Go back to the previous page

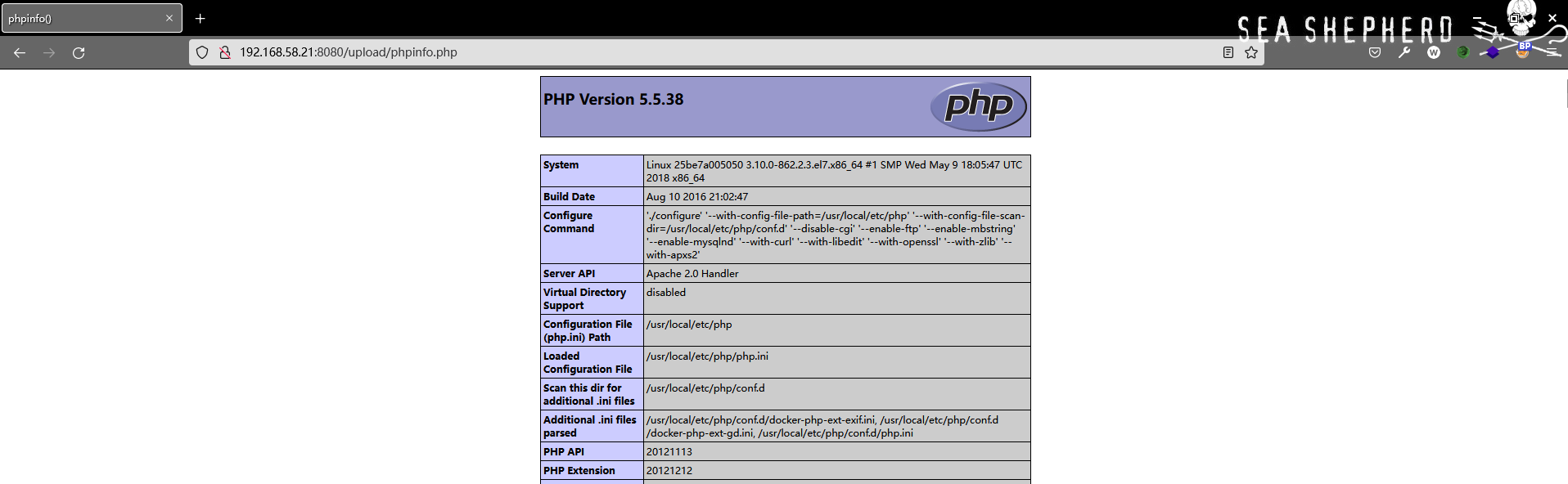(20, 52)
